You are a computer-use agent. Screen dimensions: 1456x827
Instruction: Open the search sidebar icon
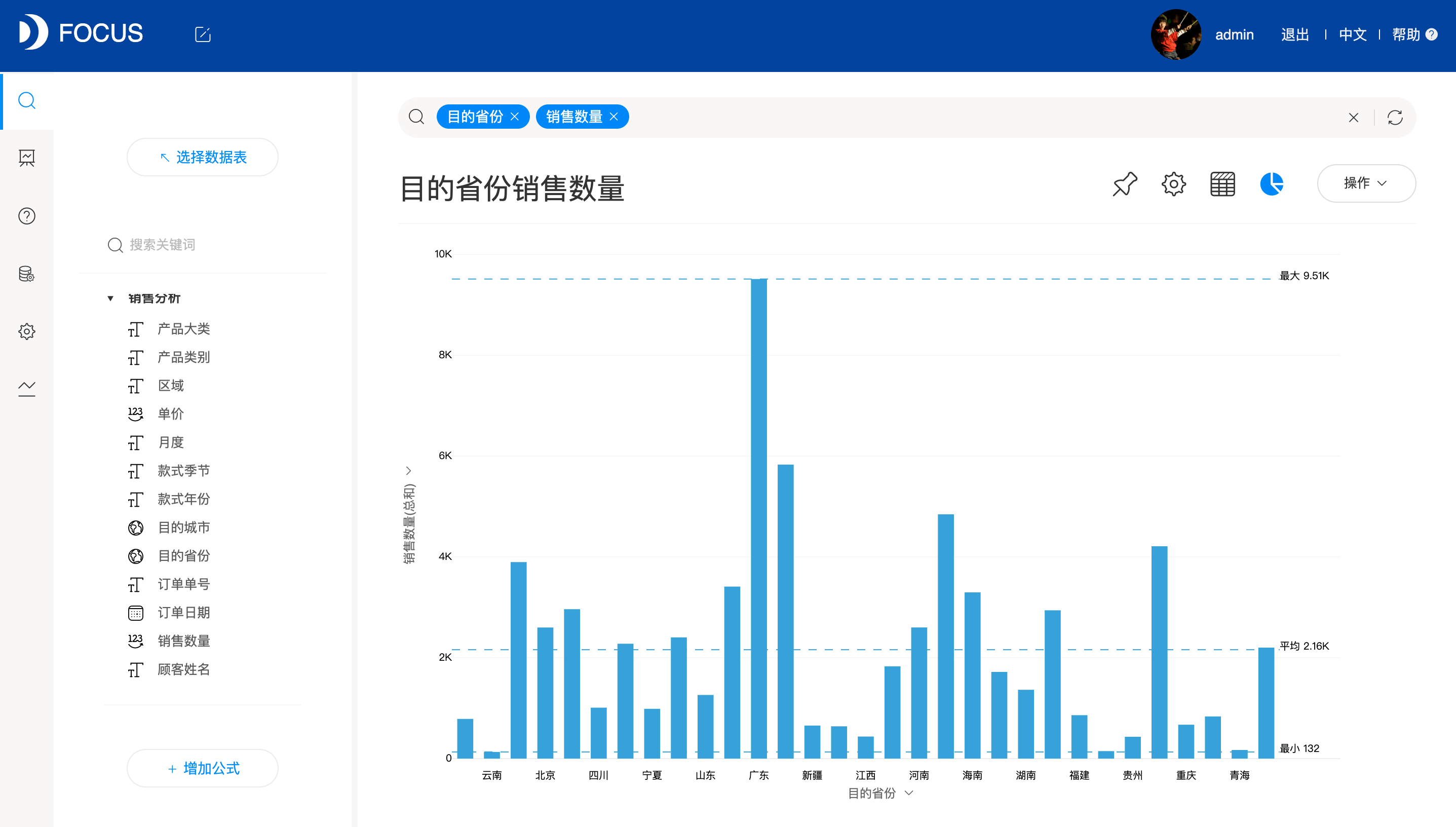click(x=27, y=100)
